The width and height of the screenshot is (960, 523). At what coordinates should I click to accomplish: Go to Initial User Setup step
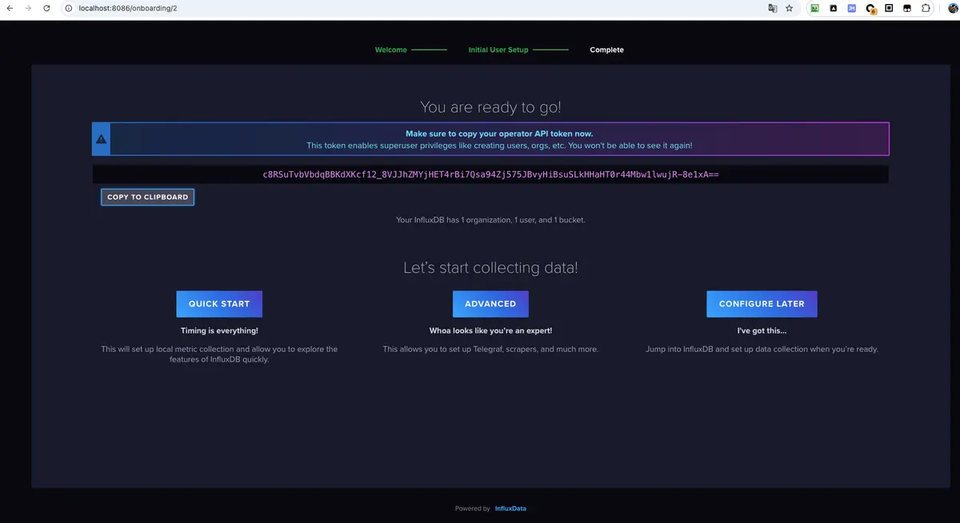tap(498, 50)
